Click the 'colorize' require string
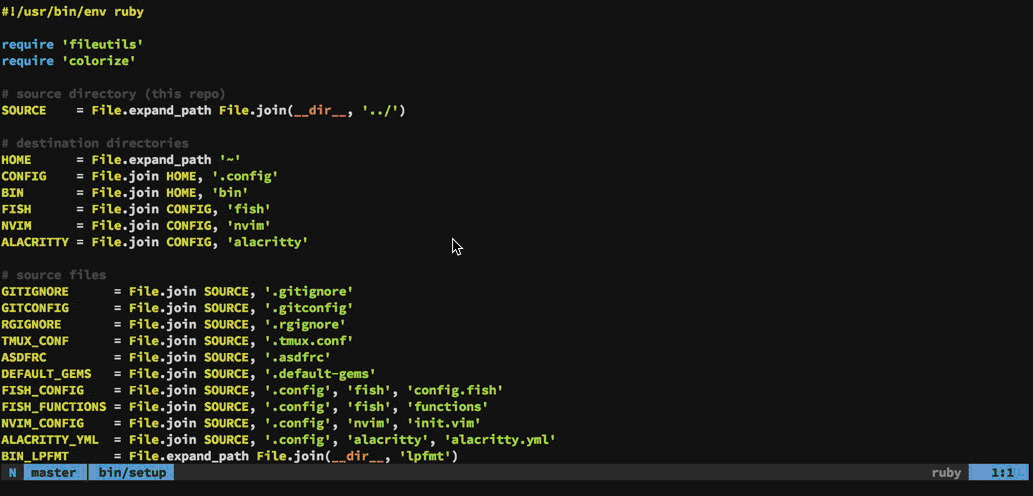Screen dimensions: 1033x496 pos(99,61)
